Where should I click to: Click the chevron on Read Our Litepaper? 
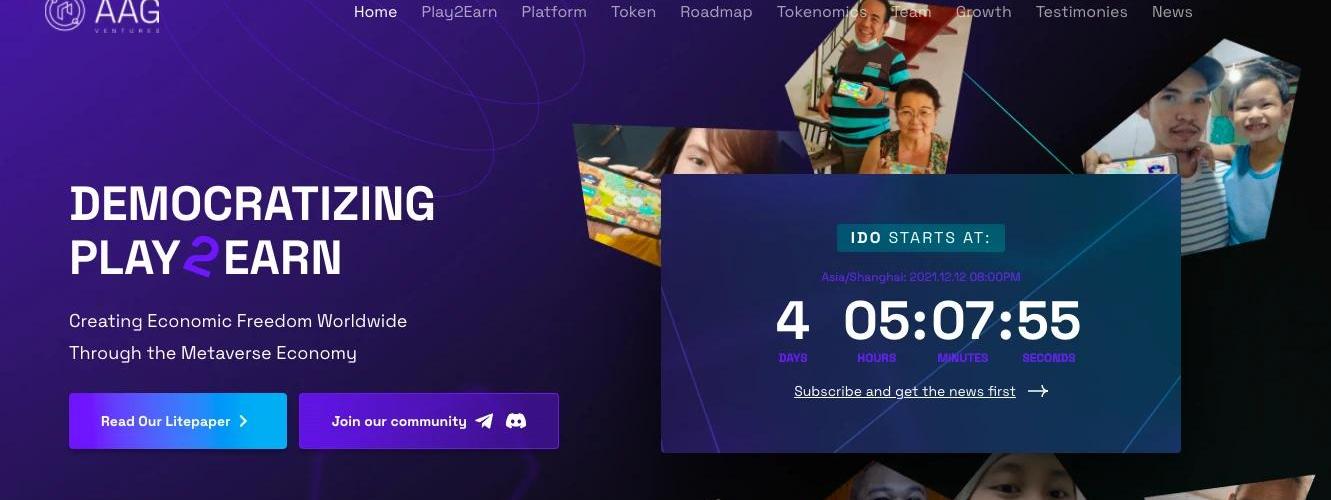click(x=243, y=421)
